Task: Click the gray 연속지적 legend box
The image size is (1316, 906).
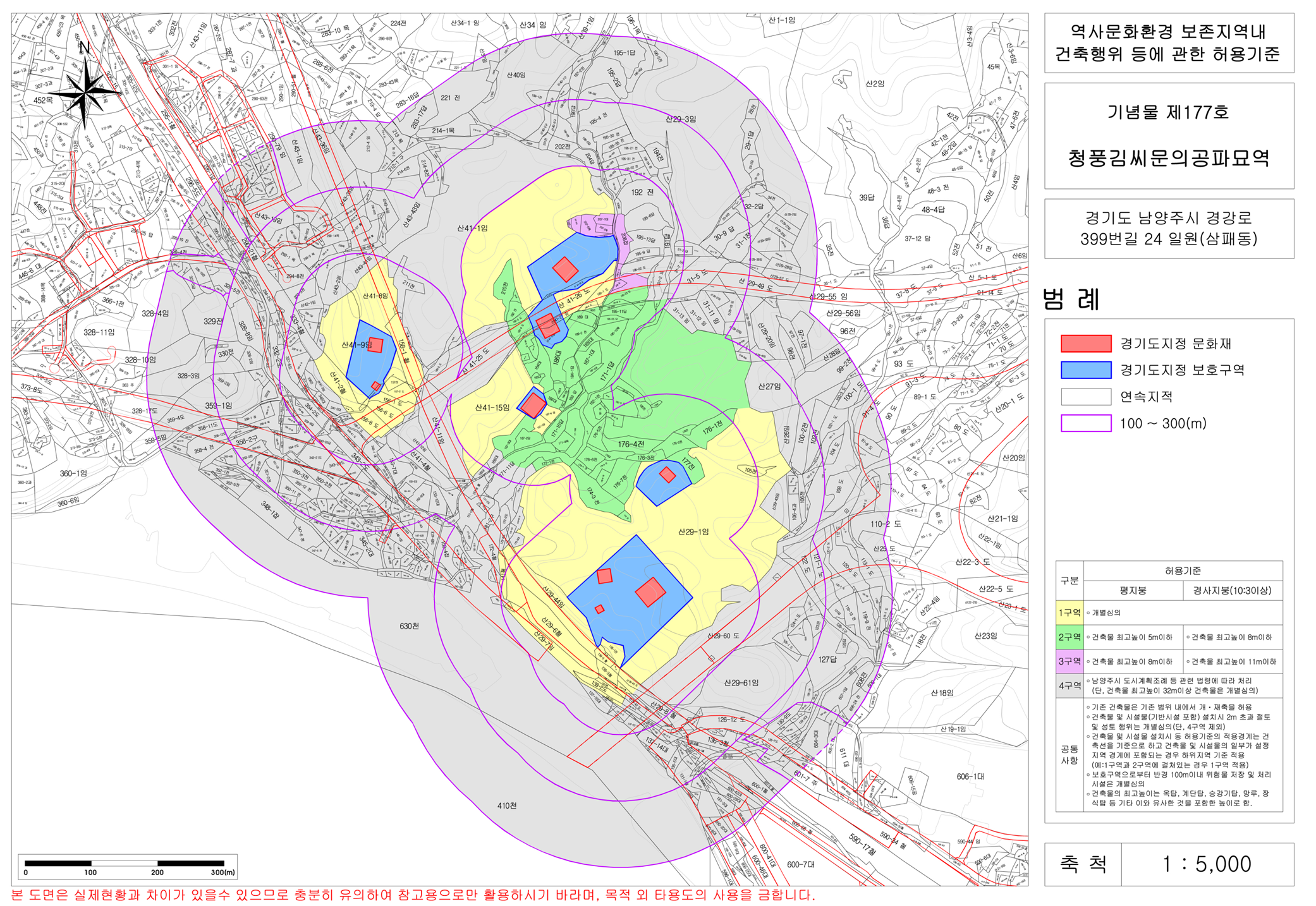Action: [x=1085, y=397]
